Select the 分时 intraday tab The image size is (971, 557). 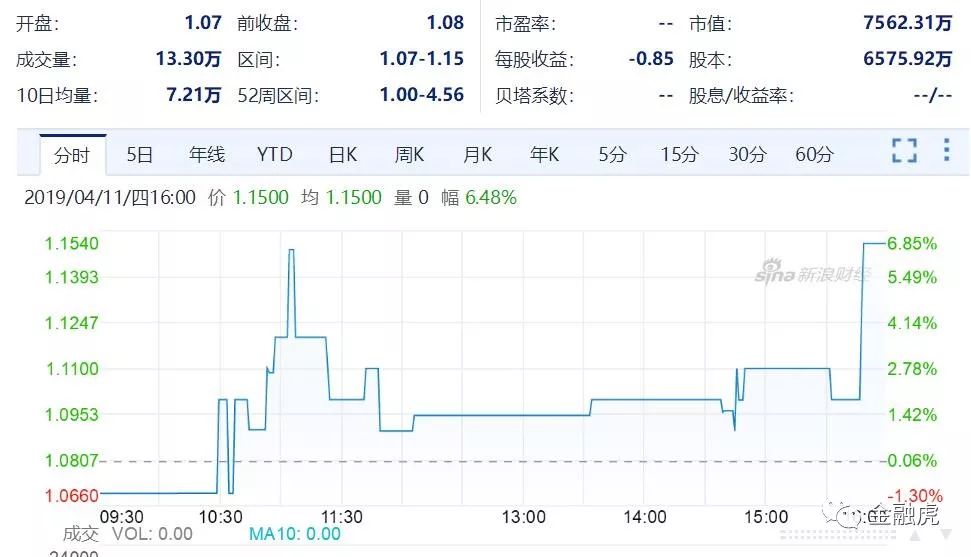(x=72, y=155)
